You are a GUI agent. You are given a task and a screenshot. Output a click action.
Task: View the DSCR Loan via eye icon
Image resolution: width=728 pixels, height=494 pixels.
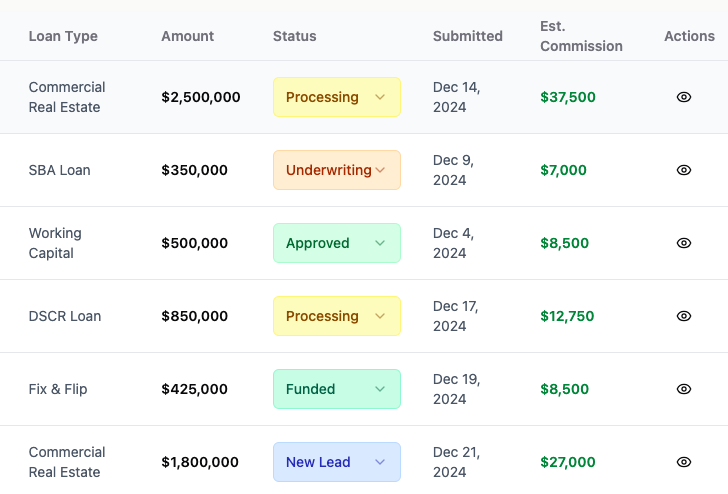click(684, 316)
